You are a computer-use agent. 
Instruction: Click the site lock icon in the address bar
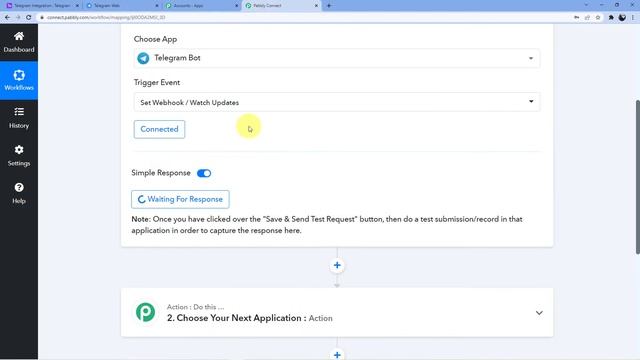[42, 18]
